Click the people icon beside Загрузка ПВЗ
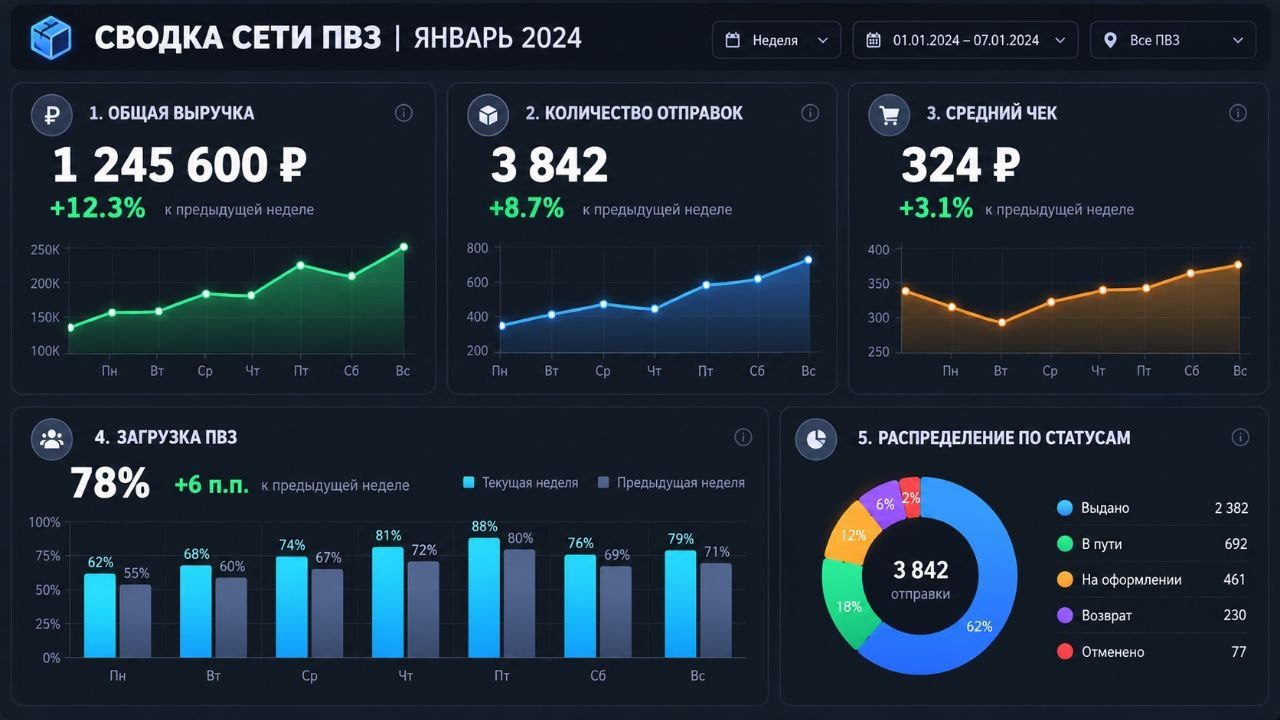 point(52,438)
